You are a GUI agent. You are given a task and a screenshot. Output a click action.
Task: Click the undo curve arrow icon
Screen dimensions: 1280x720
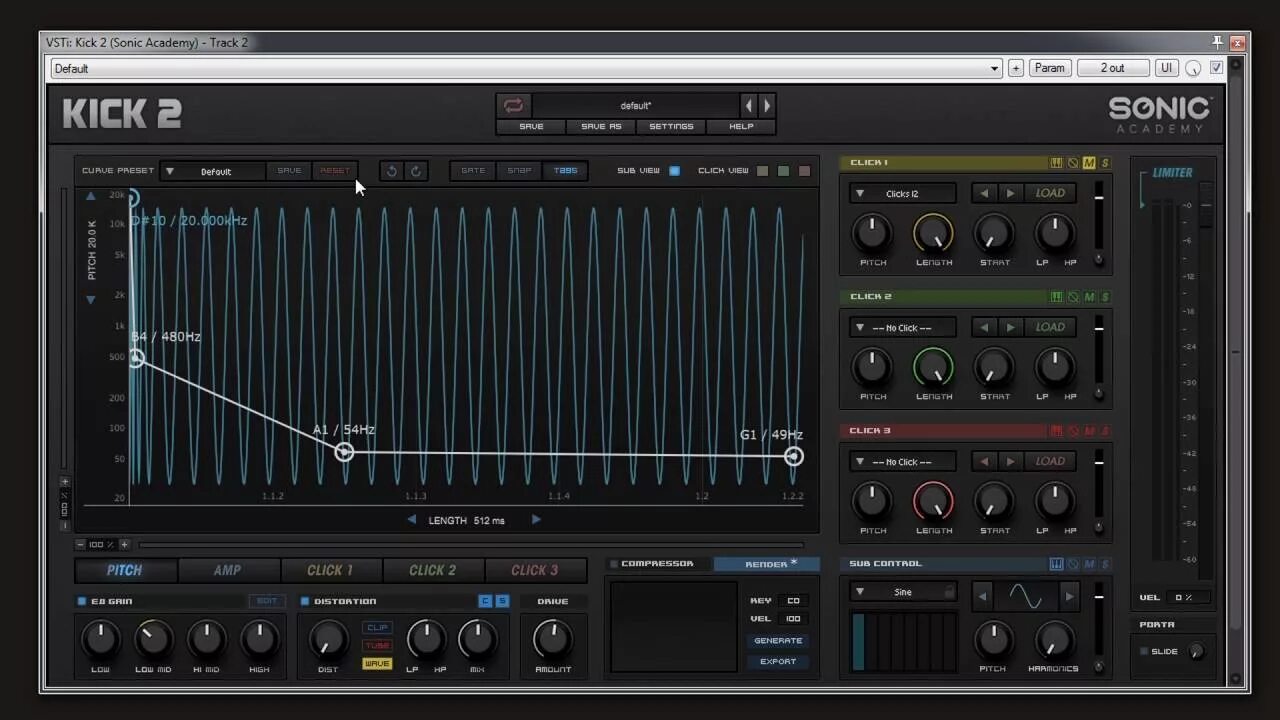[392, 171]
